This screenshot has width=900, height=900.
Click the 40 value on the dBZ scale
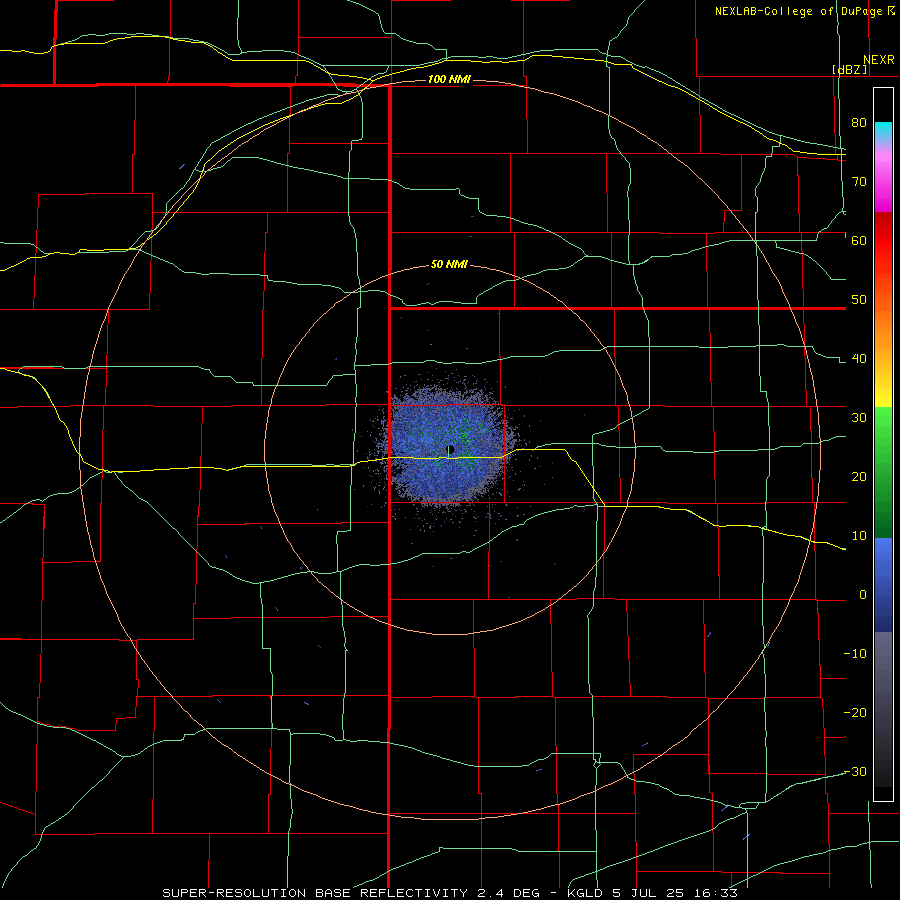pos(859,359)
